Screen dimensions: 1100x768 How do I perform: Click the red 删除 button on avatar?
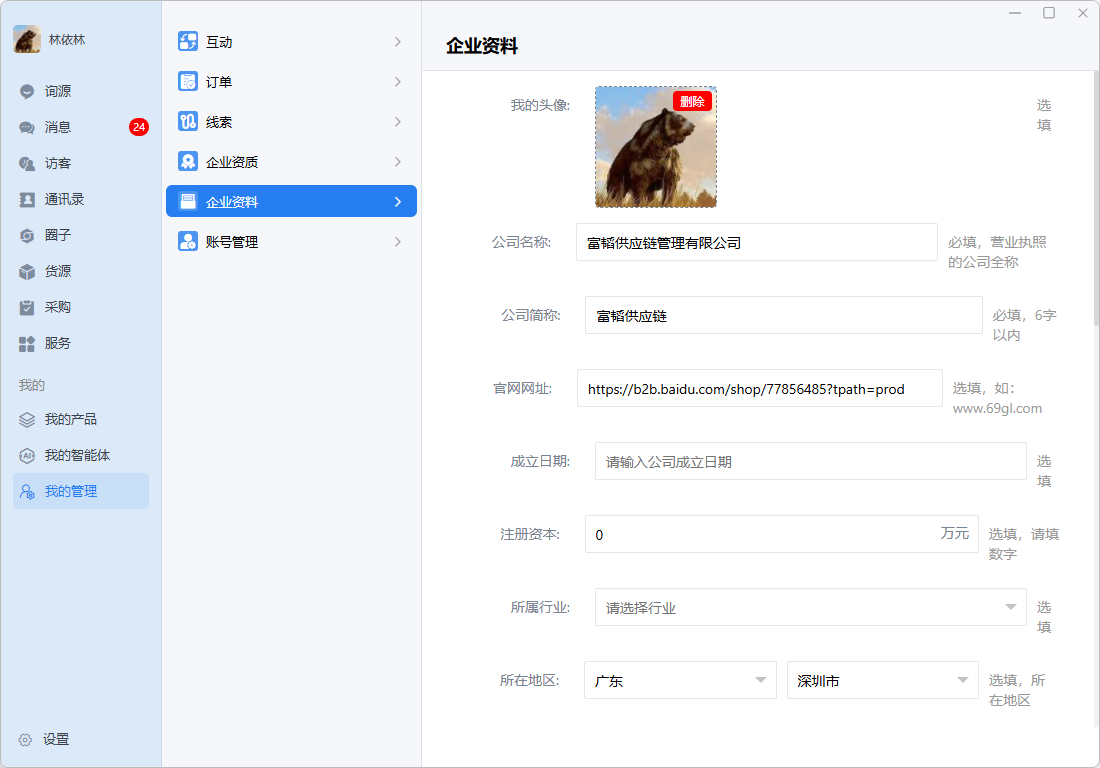(x=692, y=101)
